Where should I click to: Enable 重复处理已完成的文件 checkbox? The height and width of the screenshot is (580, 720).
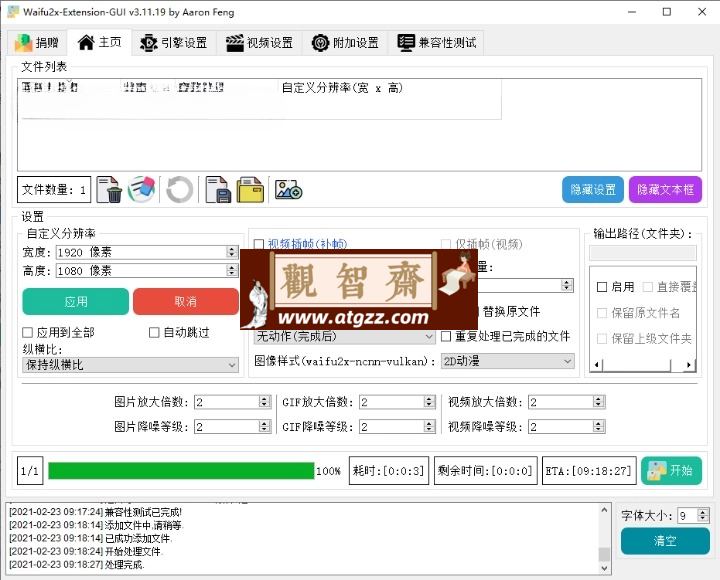(x=446, y=336)
